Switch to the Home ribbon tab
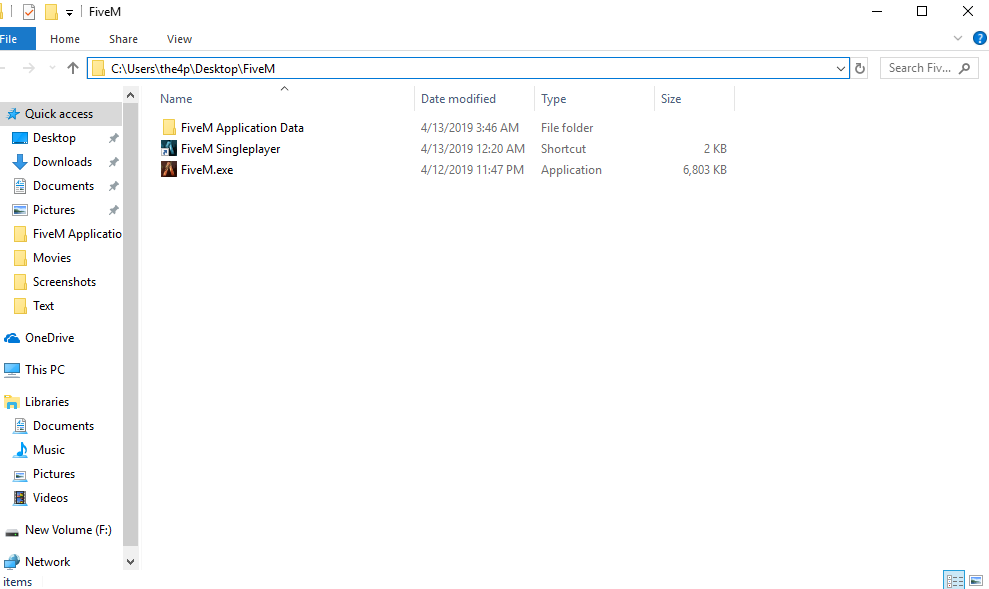 (x=65, y=39)
